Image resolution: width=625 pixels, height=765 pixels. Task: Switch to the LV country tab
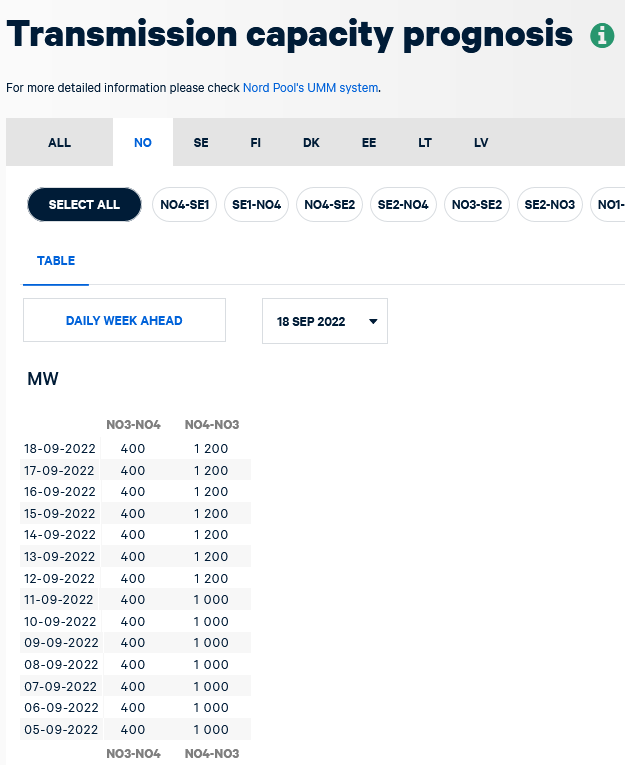[481, 142]
